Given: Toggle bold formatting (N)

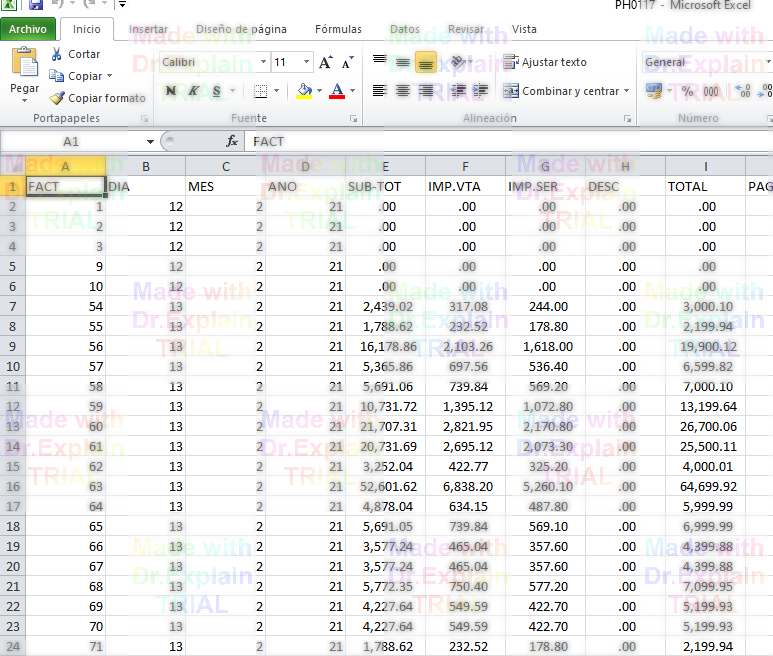Looking at the screenshot, I should [x=169, y=91].
